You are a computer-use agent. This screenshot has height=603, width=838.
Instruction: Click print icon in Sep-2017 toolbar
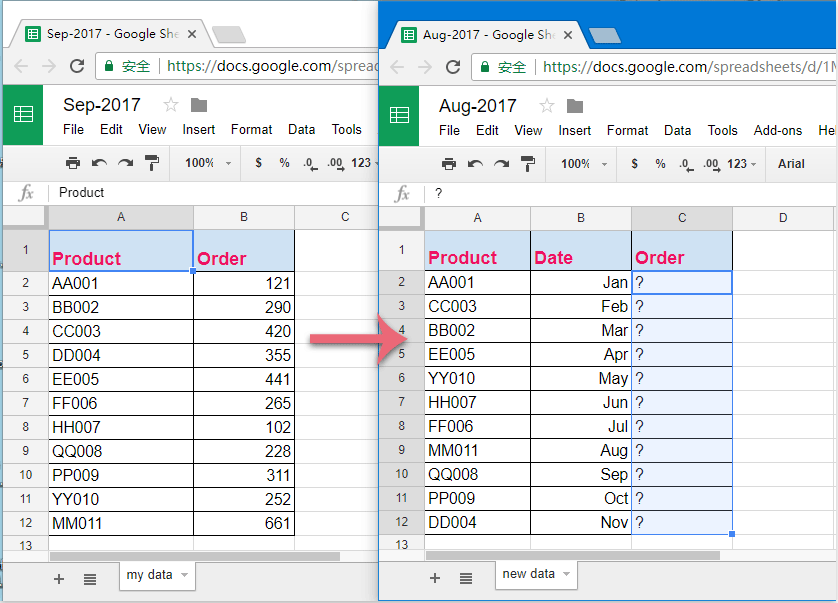point(73,163)
